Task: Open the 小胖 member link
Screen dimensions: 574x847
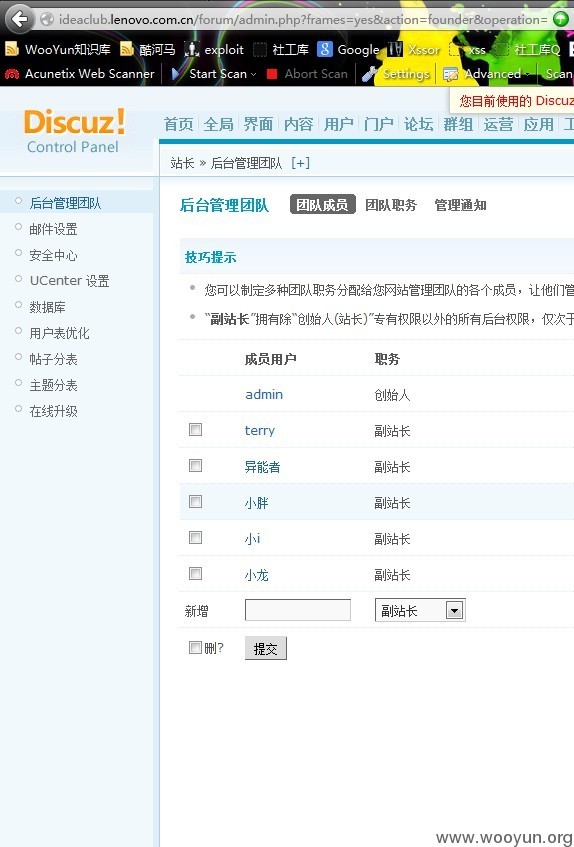Action: pos(256,503)
